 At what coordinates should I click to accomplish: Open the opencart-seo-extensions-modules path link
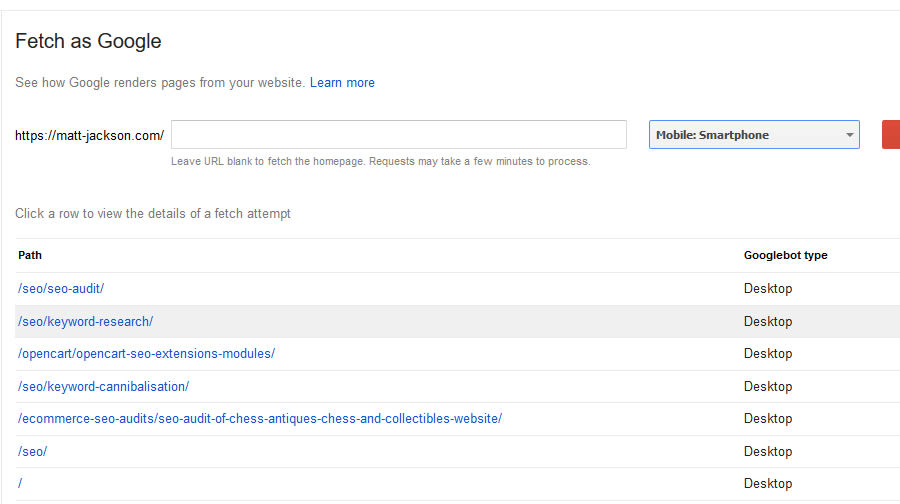pos(146,354)
